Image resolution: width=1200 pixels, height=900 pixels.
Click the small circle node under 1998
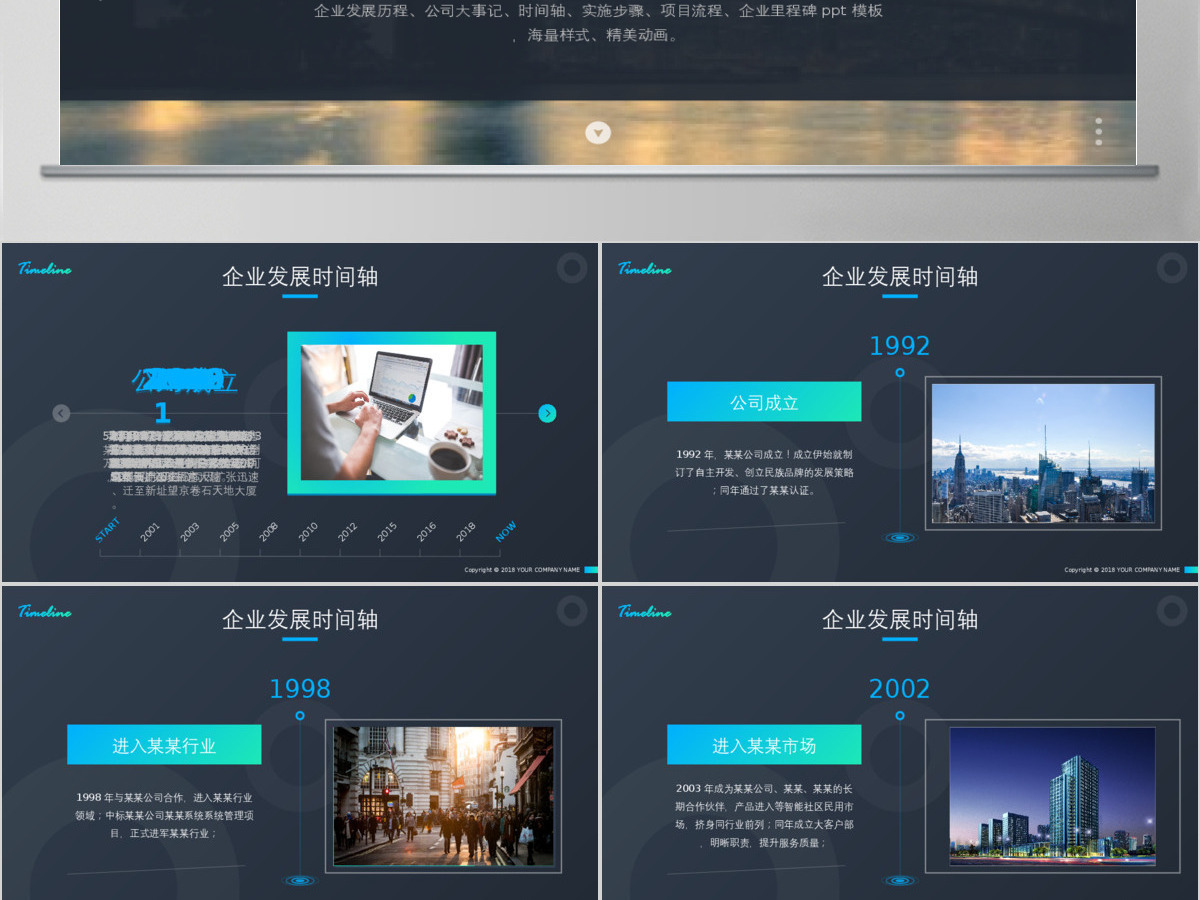tap(300, 716)
